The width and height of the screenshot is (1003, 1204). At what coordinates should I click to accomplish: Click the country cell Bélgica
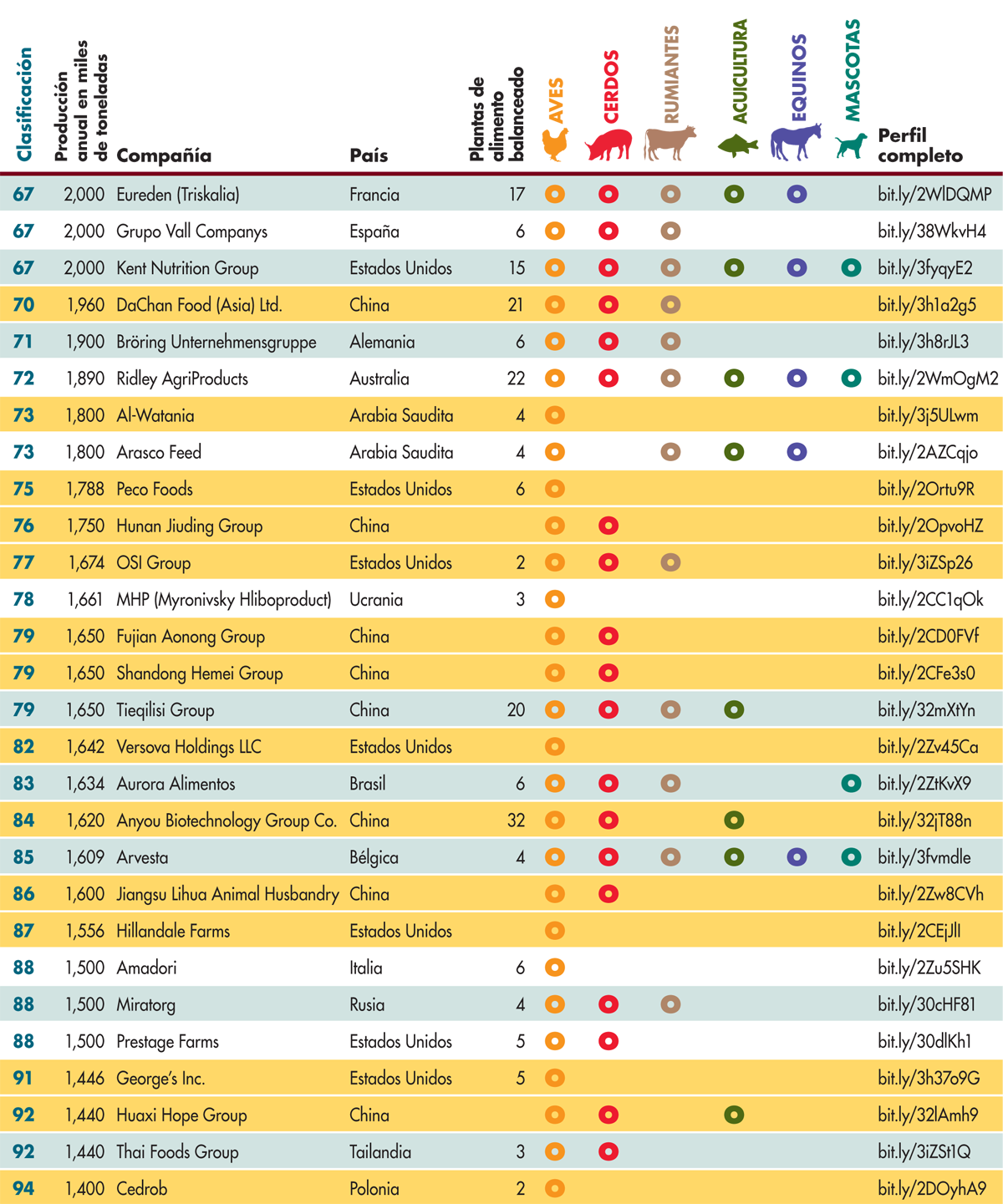pyautogui.click(x=374, y=857)
